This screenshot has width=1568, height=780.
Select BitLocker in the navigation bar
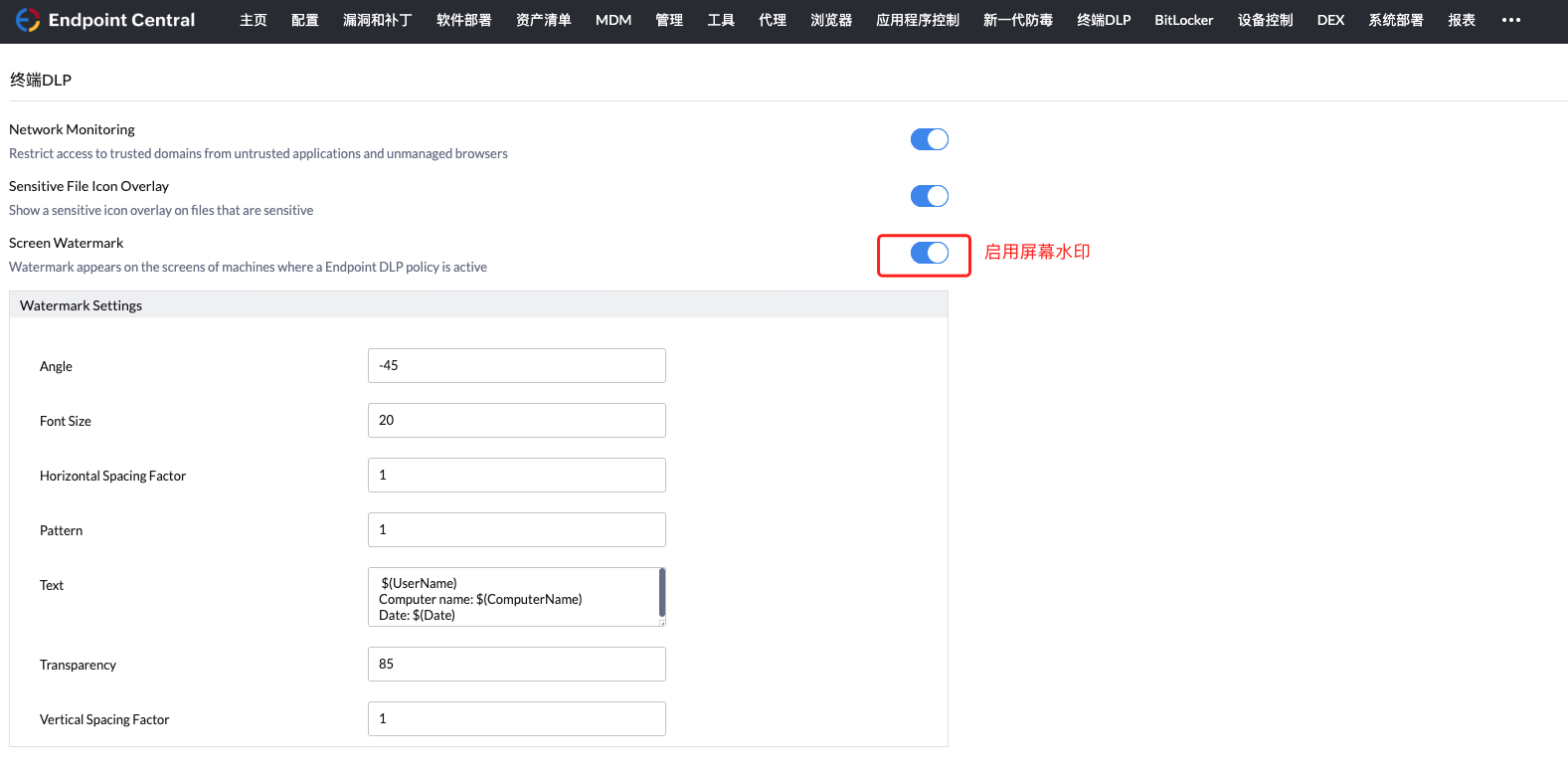click(x=1183, y=20)
